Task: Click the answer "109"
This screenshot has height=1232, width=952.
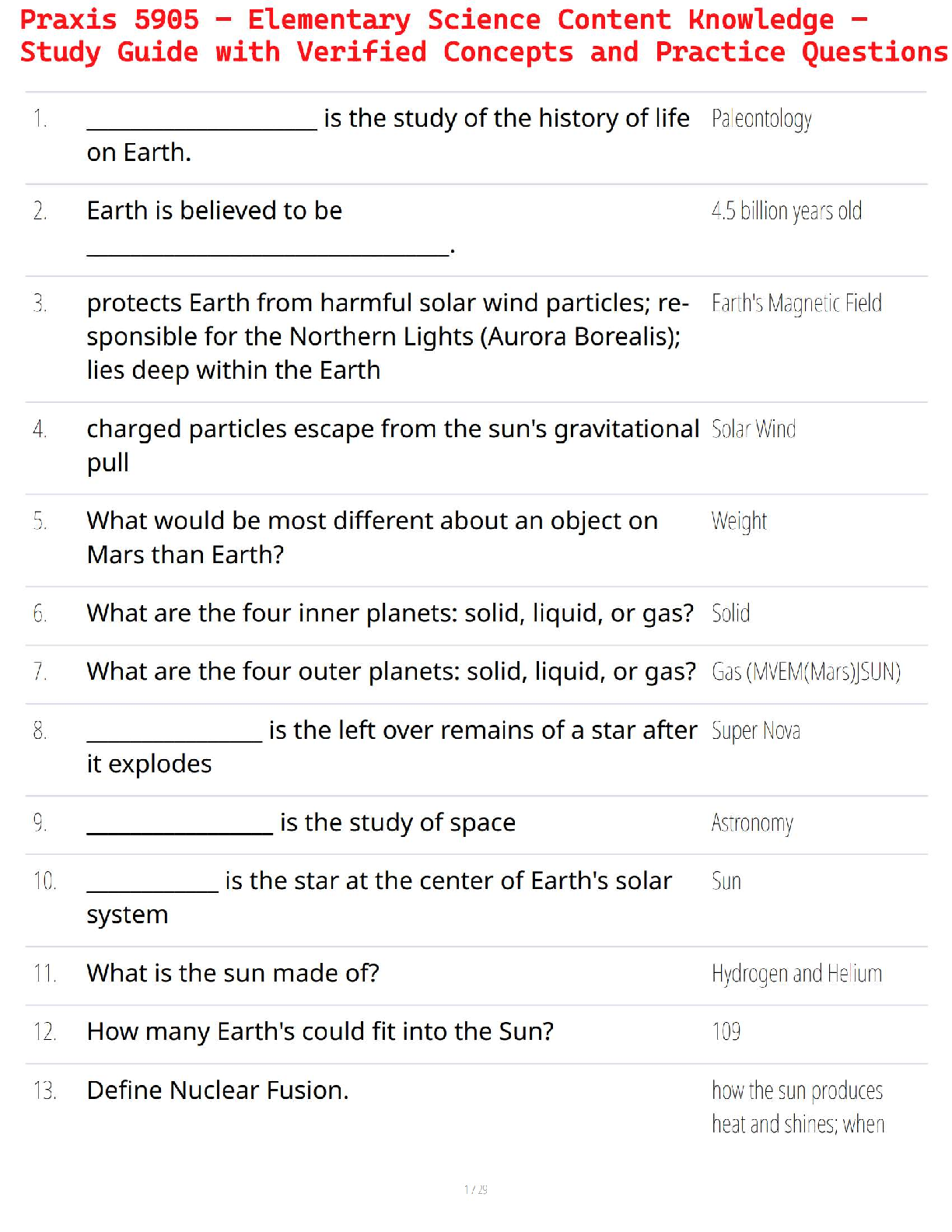Action: pos(726,1032)
